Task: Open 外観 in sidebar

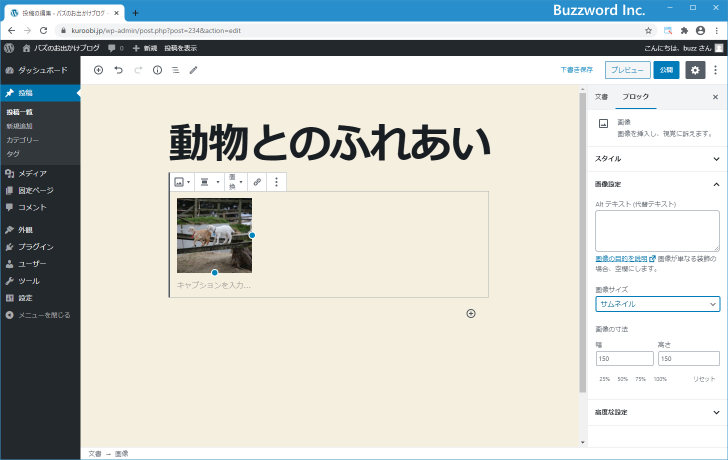Action: coord(40,230)
